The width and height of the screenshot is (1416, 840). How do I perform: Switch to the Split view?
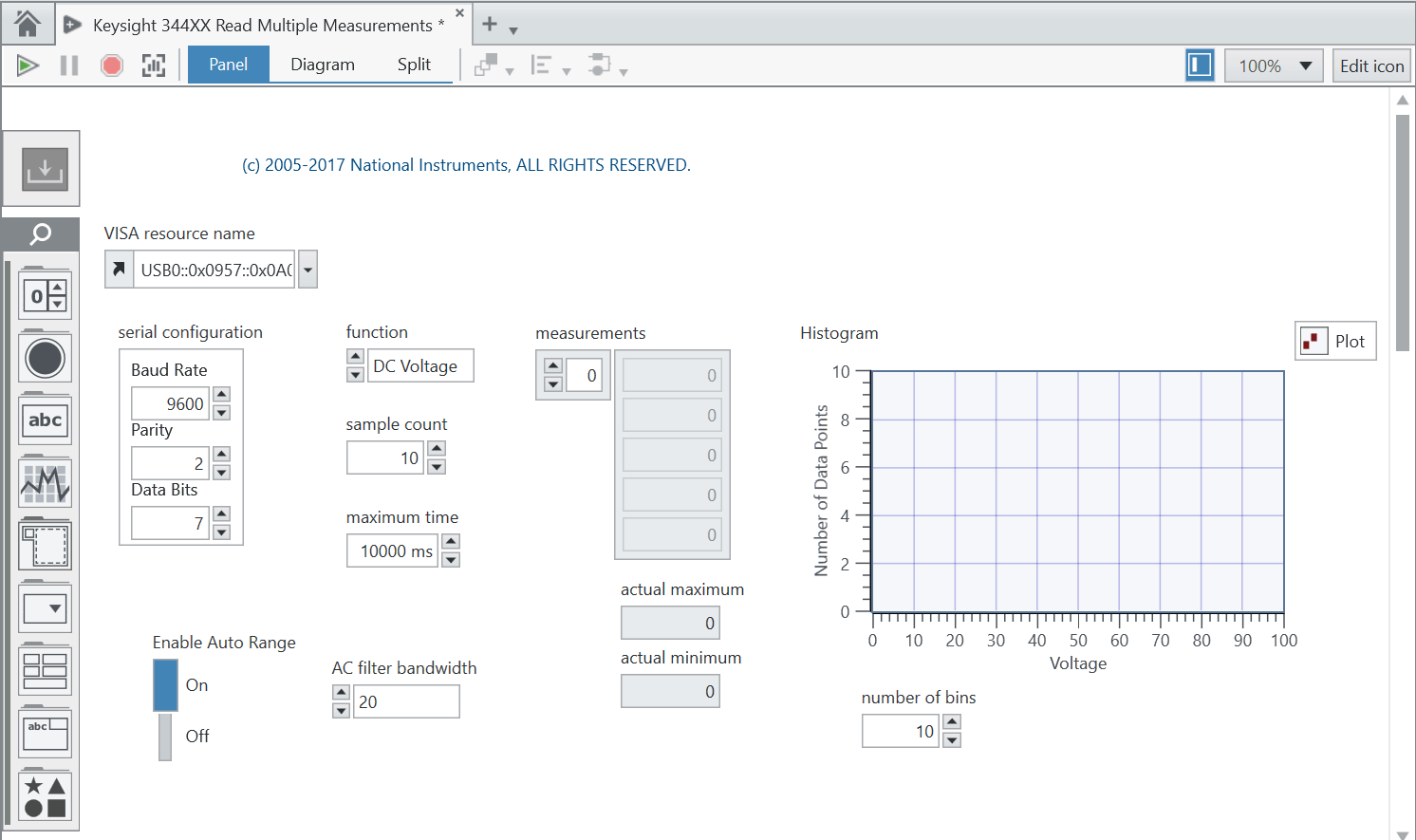414,65
